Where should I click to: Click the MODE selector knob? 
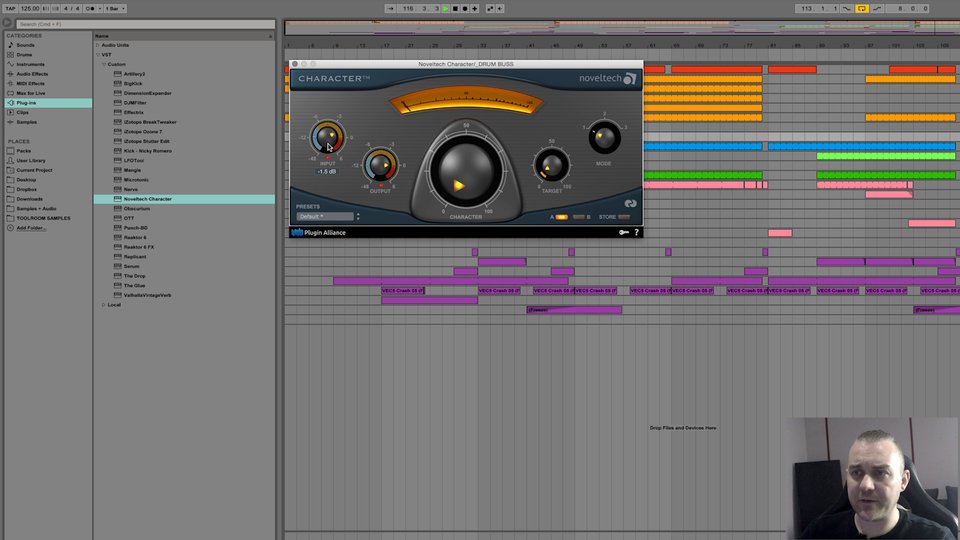(604, 138)
